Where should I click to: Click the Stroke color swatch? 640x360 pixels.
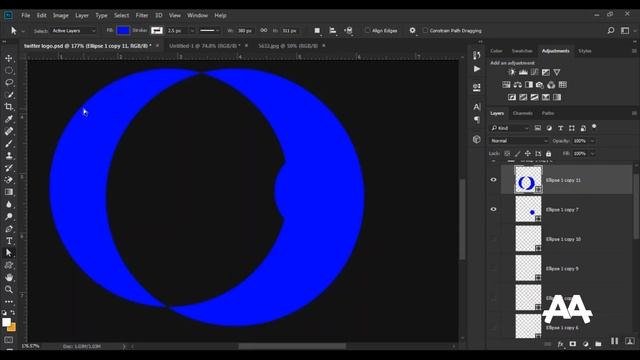coord(157,31)
